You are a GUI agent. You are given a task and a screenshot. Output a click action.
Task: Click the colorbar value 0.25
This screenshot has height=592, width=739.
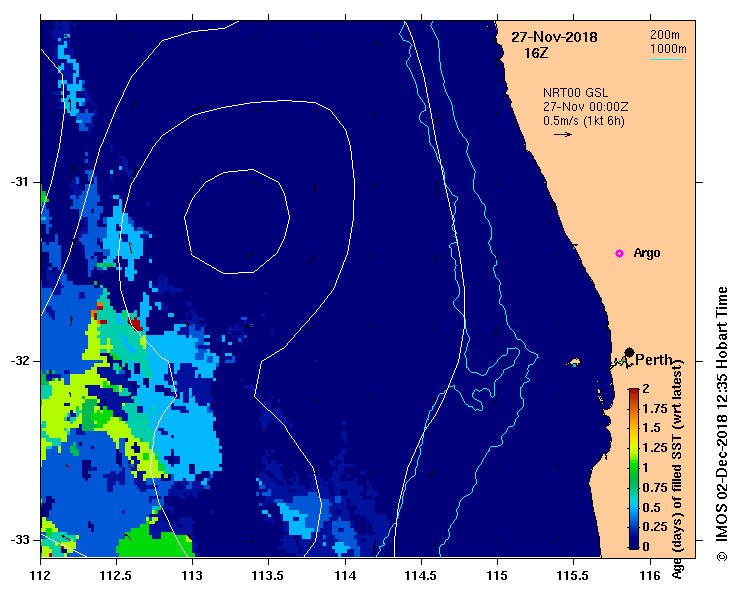point(655,527)
